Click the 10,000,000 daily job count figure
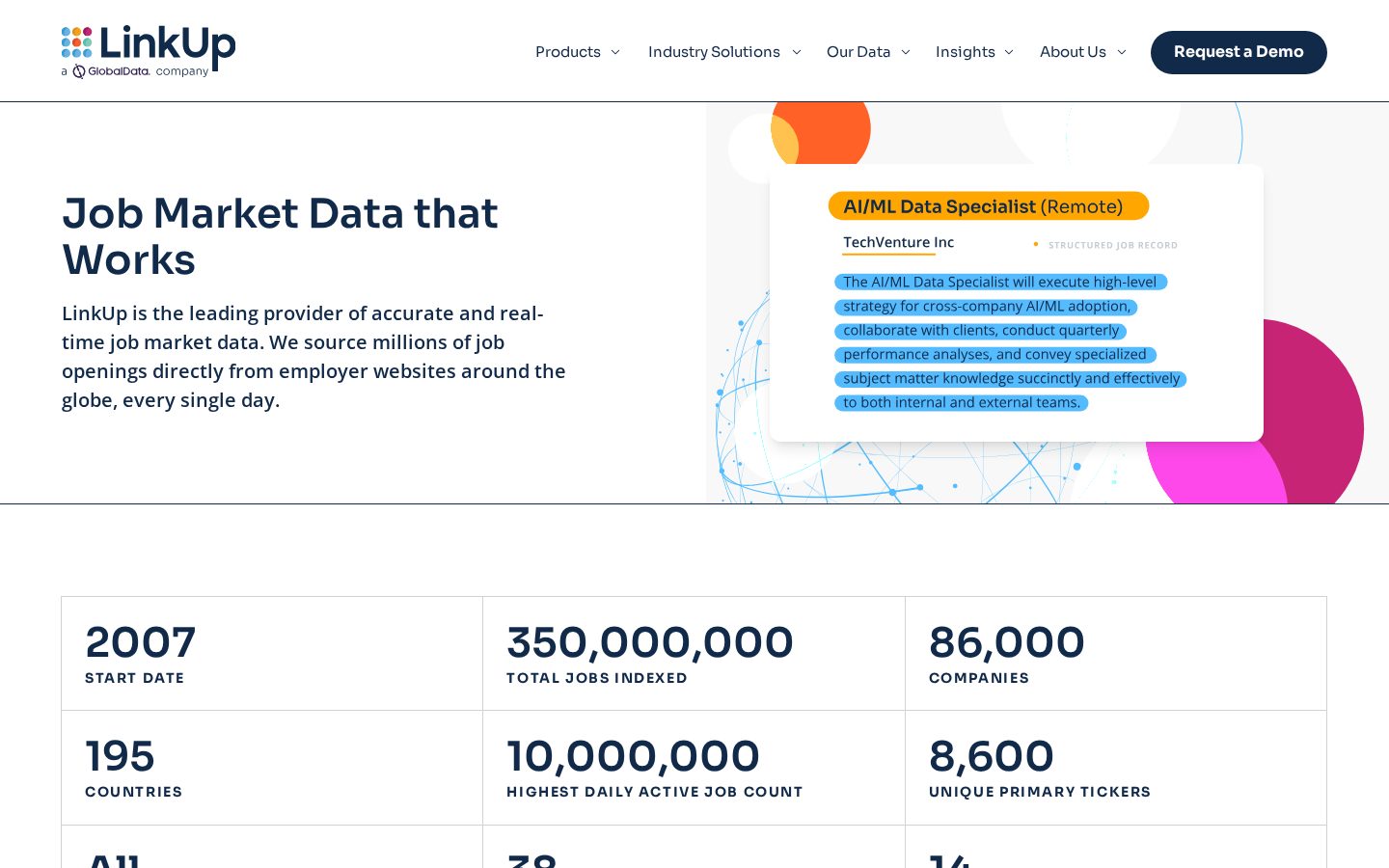 pos(634,756)
